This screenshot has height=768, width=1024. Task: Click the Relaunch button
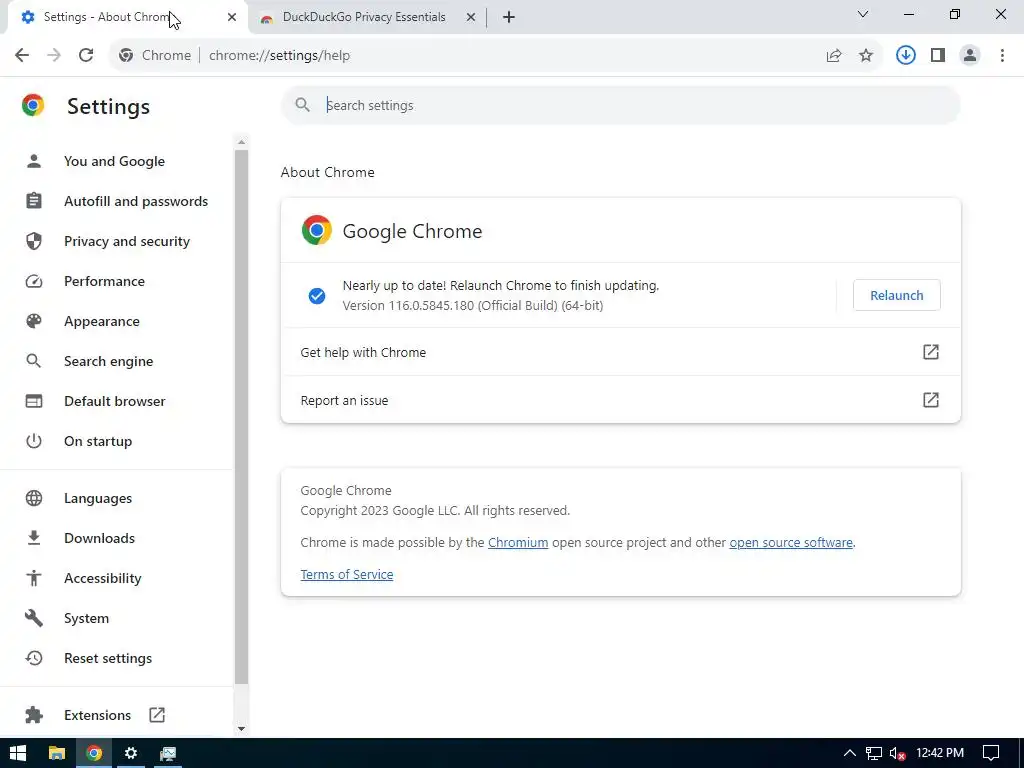click(897, 295)
